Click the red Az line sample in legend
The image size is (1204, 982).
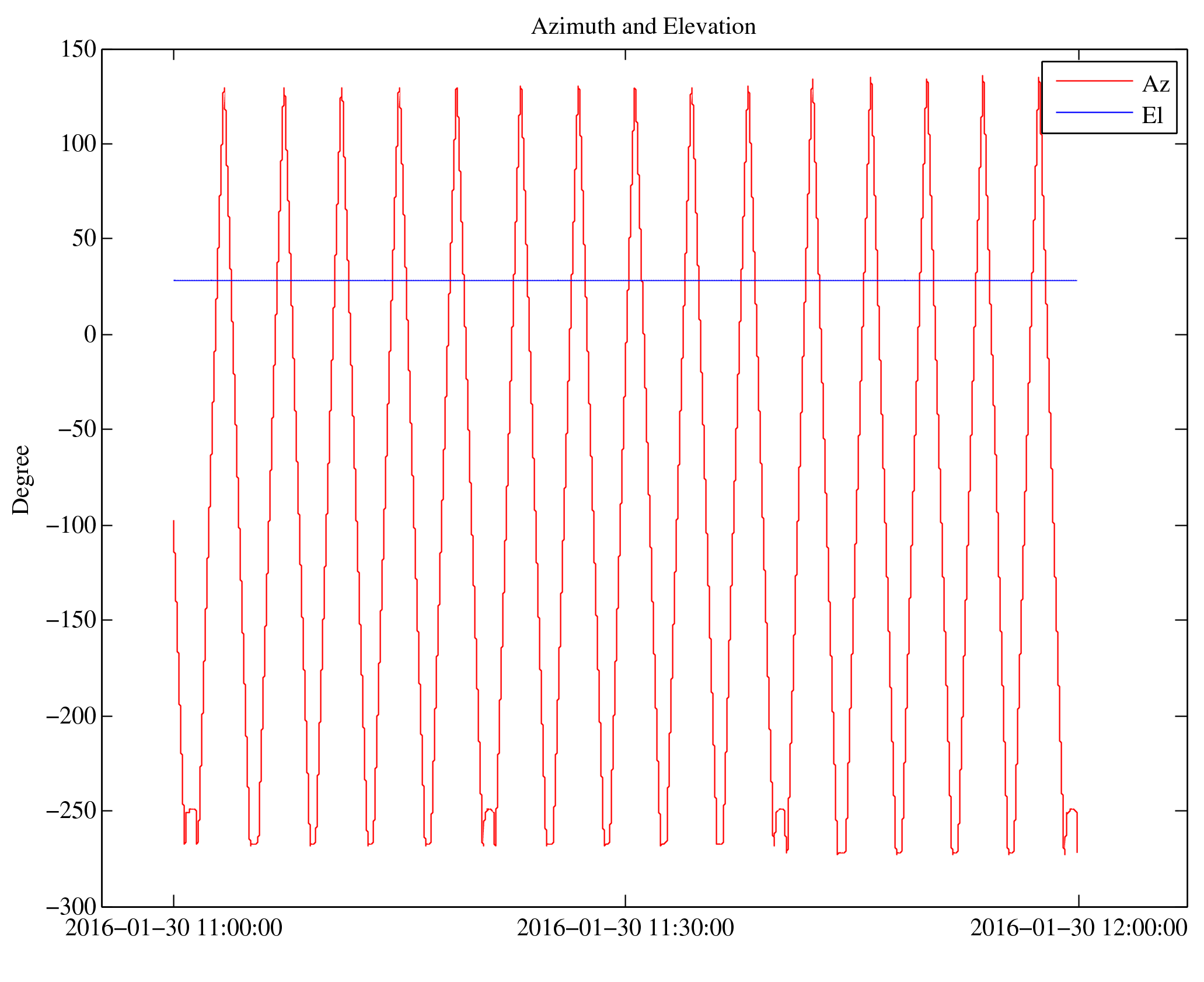(1094, 81)
